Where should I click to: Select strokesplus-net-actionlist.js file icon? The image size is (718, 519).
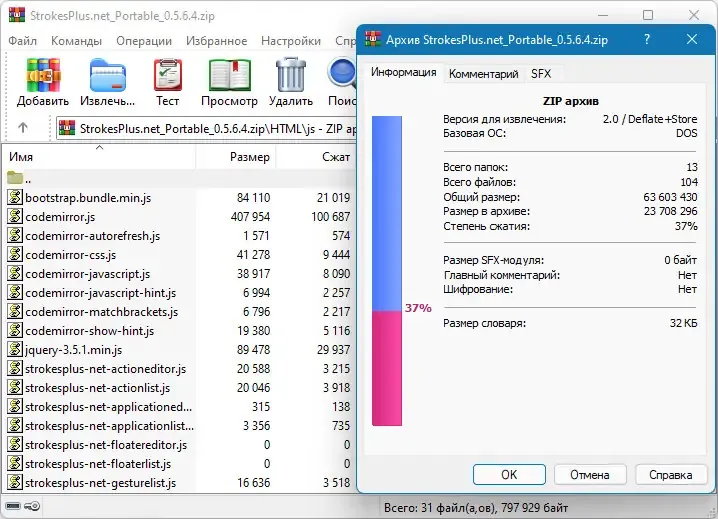tap(15, 388)
